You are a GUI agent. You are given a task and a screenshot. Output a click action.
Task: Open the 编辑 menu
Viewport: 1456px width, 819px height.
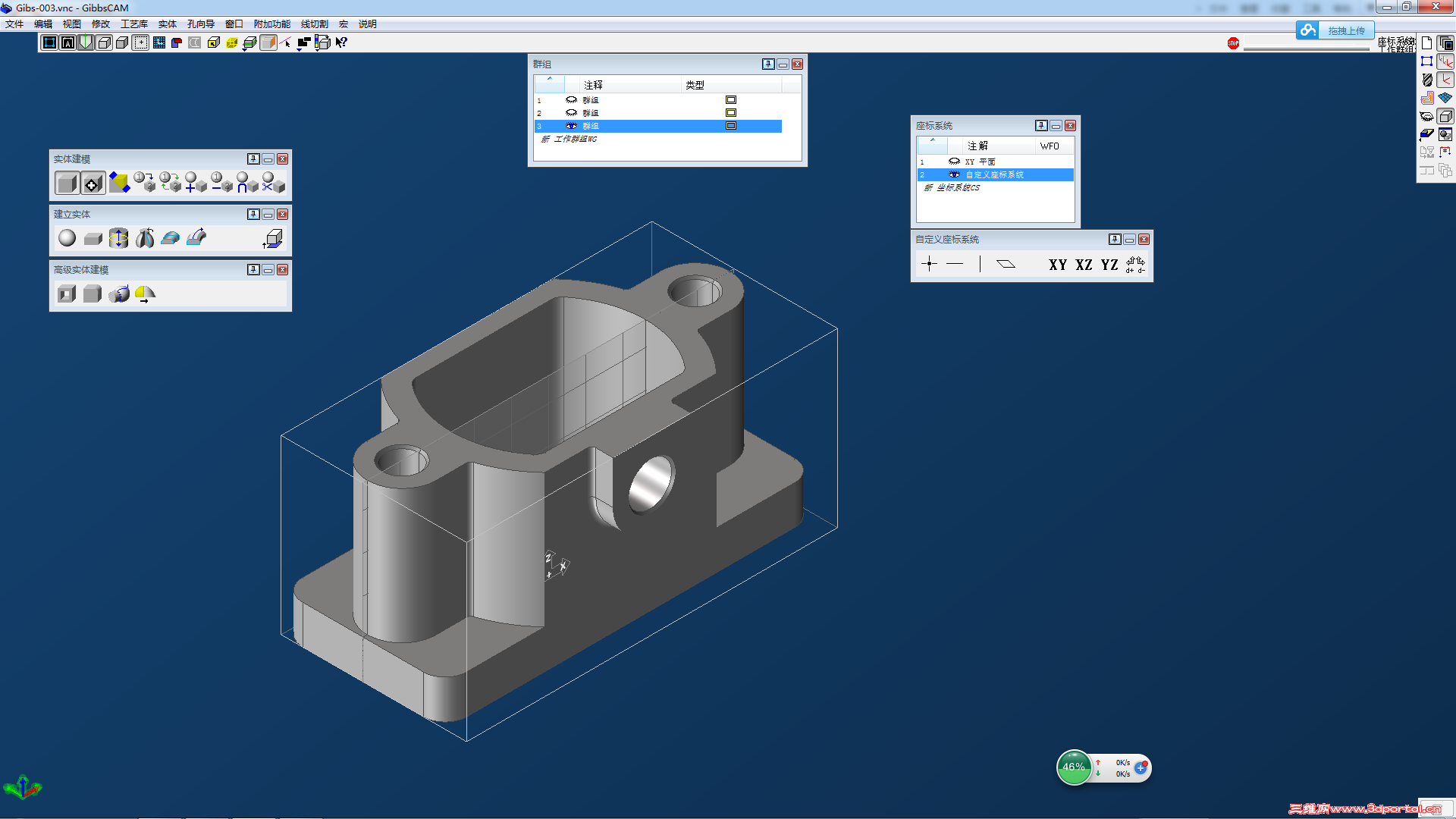pyautogui.click(x=43, y=24)
